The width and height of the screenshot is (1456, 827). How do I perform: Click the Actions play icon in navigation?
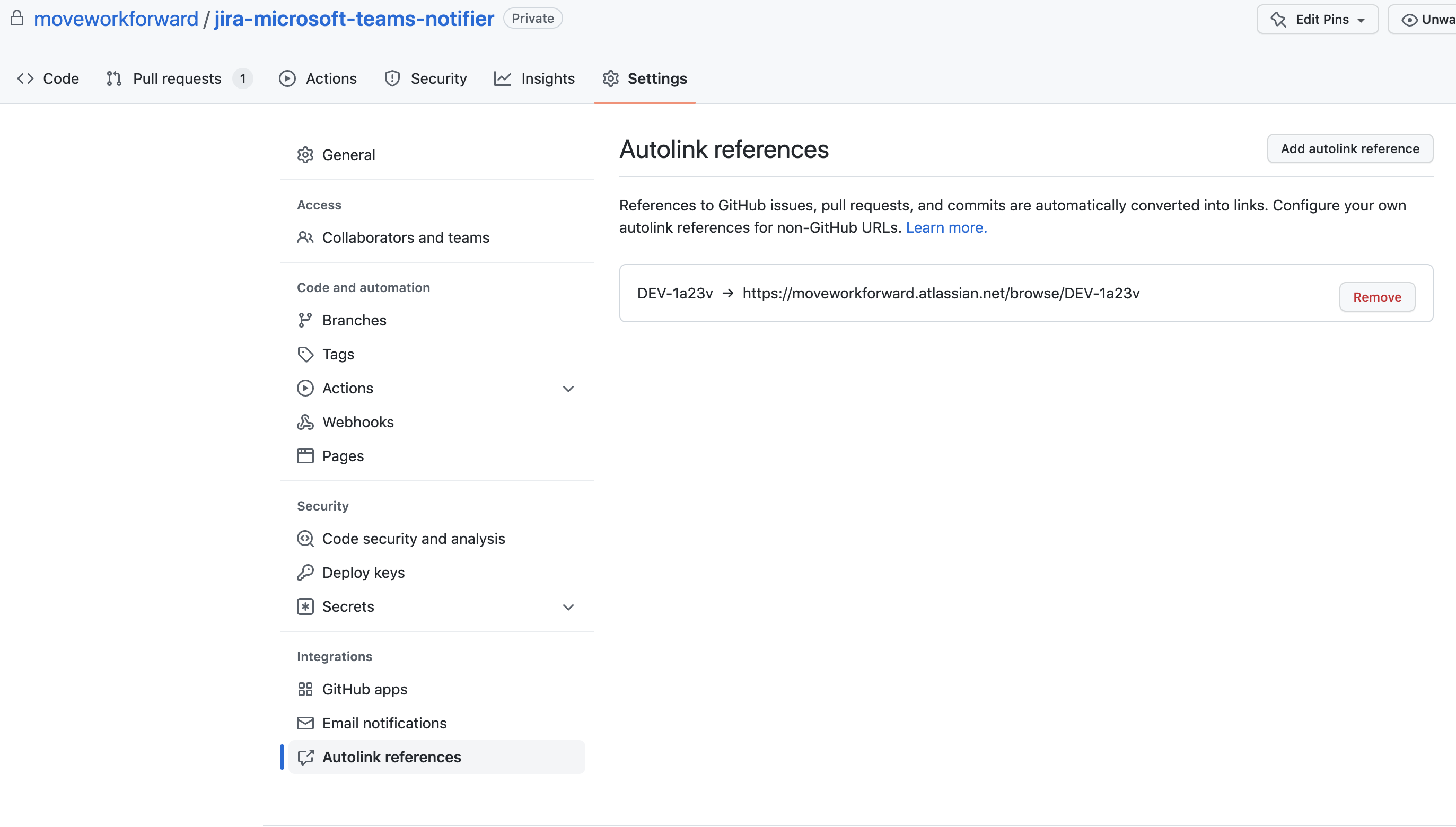[x=287, y=78]
